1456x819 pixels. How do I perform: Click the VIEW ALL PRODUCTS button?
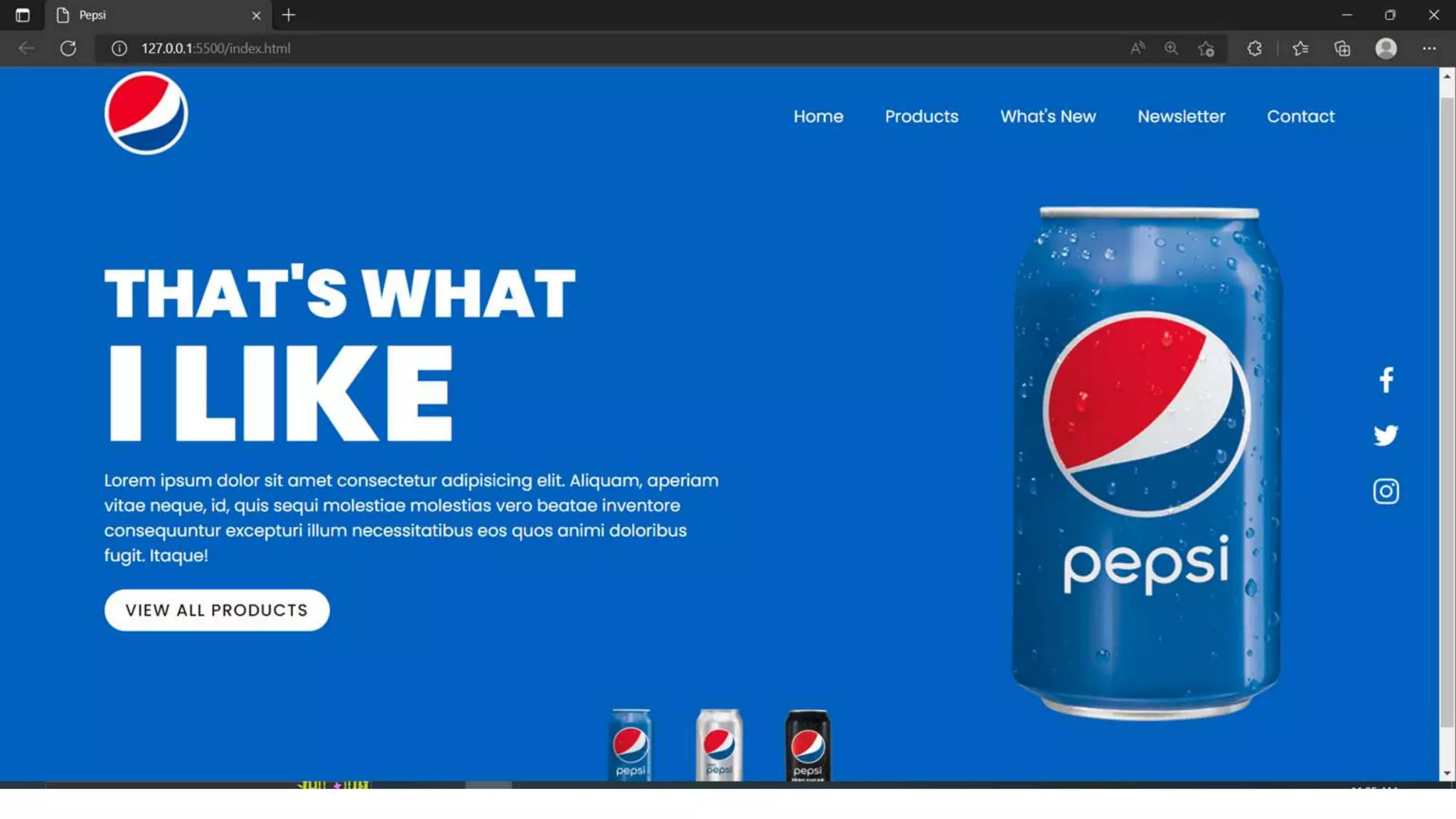(x=217, y=610)
